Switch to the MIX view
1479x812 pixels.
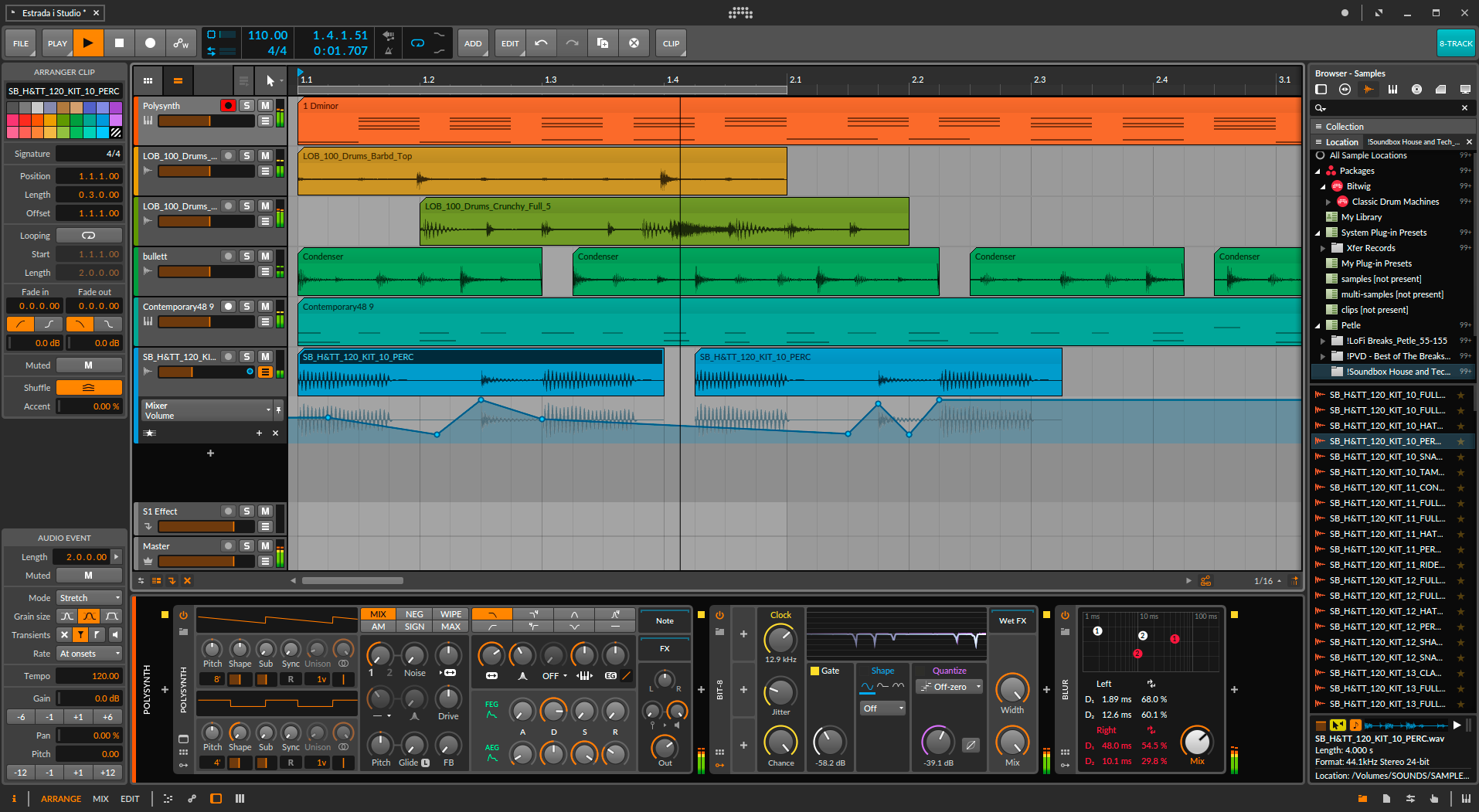100,799
